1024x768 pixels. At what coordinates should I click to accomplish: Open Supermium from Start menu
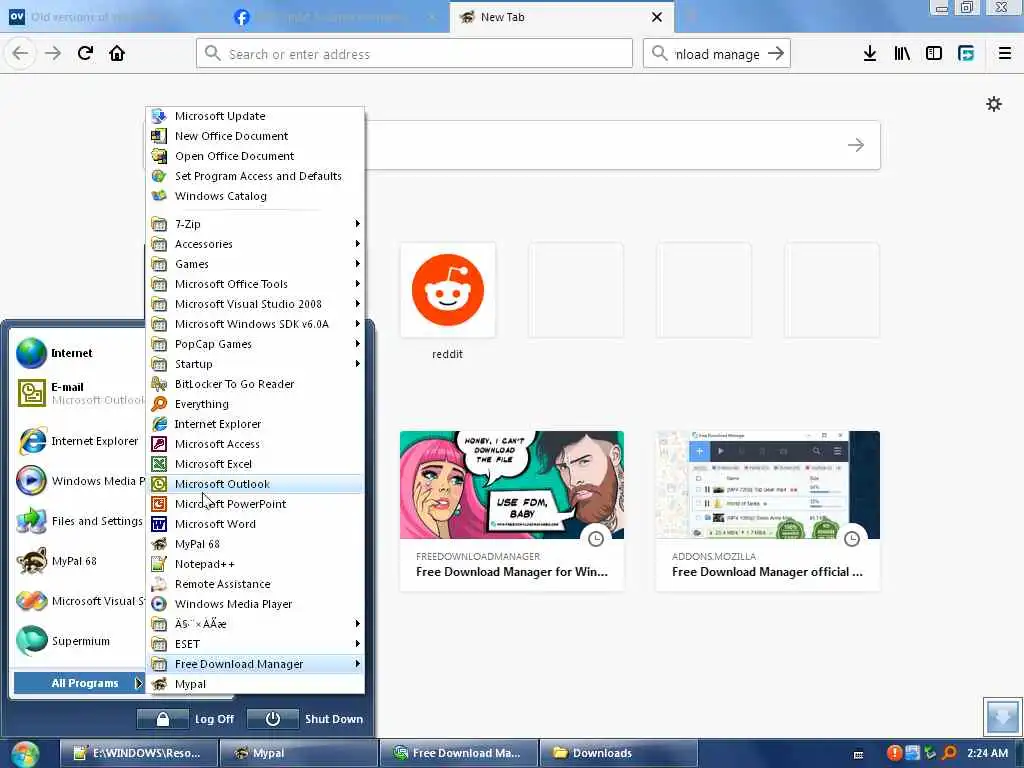pos(78,641)
